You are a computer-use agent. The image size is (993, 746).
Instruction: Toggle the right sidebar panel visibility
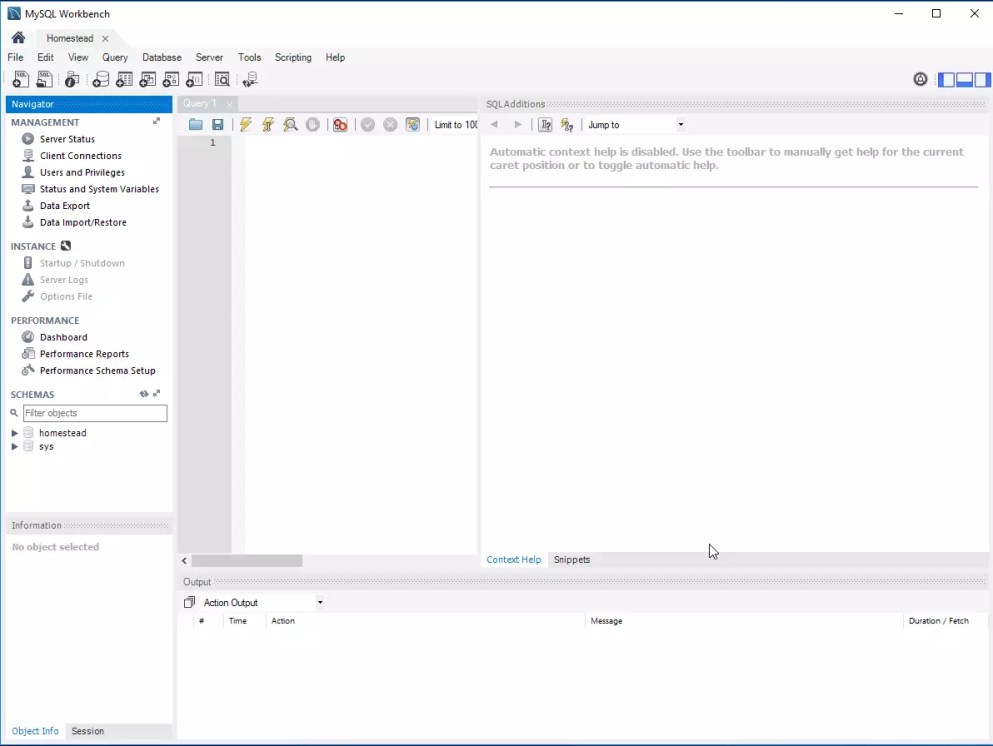982,79
